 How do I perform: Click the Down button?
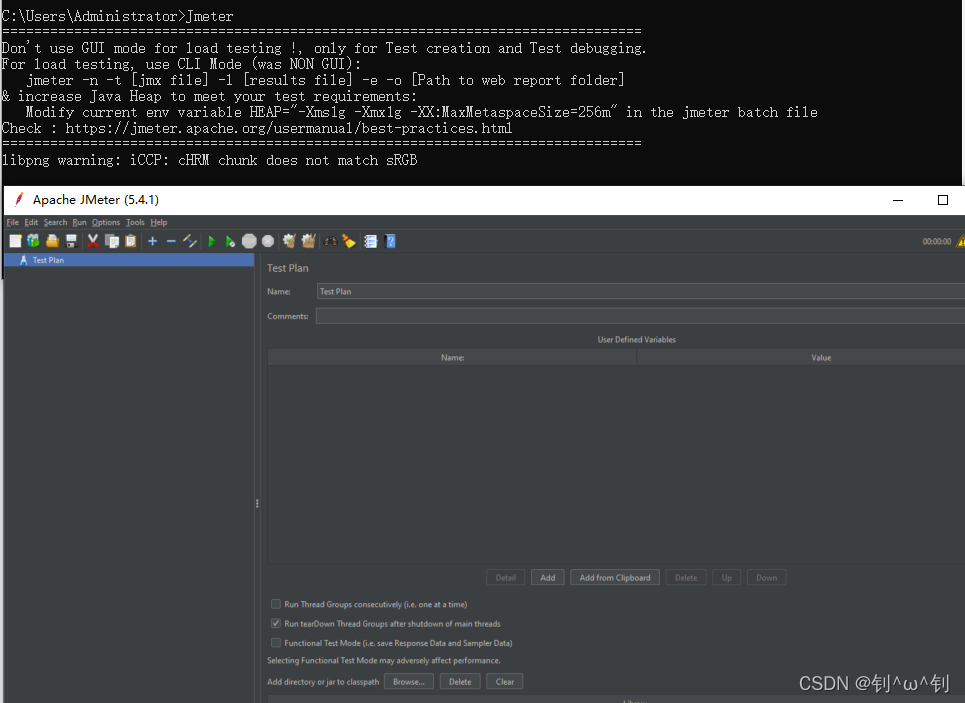pyautogui.click(x=766, y=577)
